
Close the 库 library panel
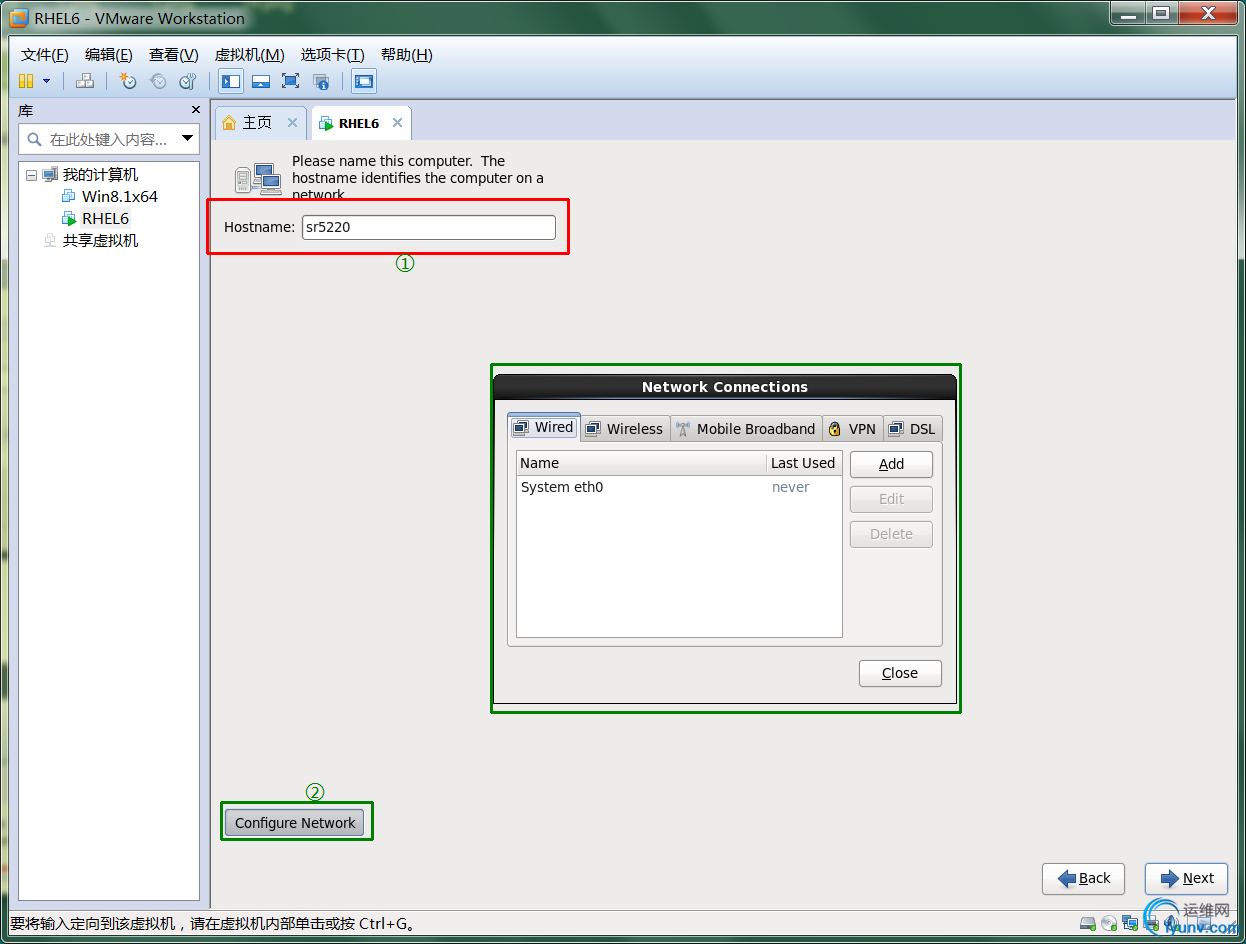(196, 110)
